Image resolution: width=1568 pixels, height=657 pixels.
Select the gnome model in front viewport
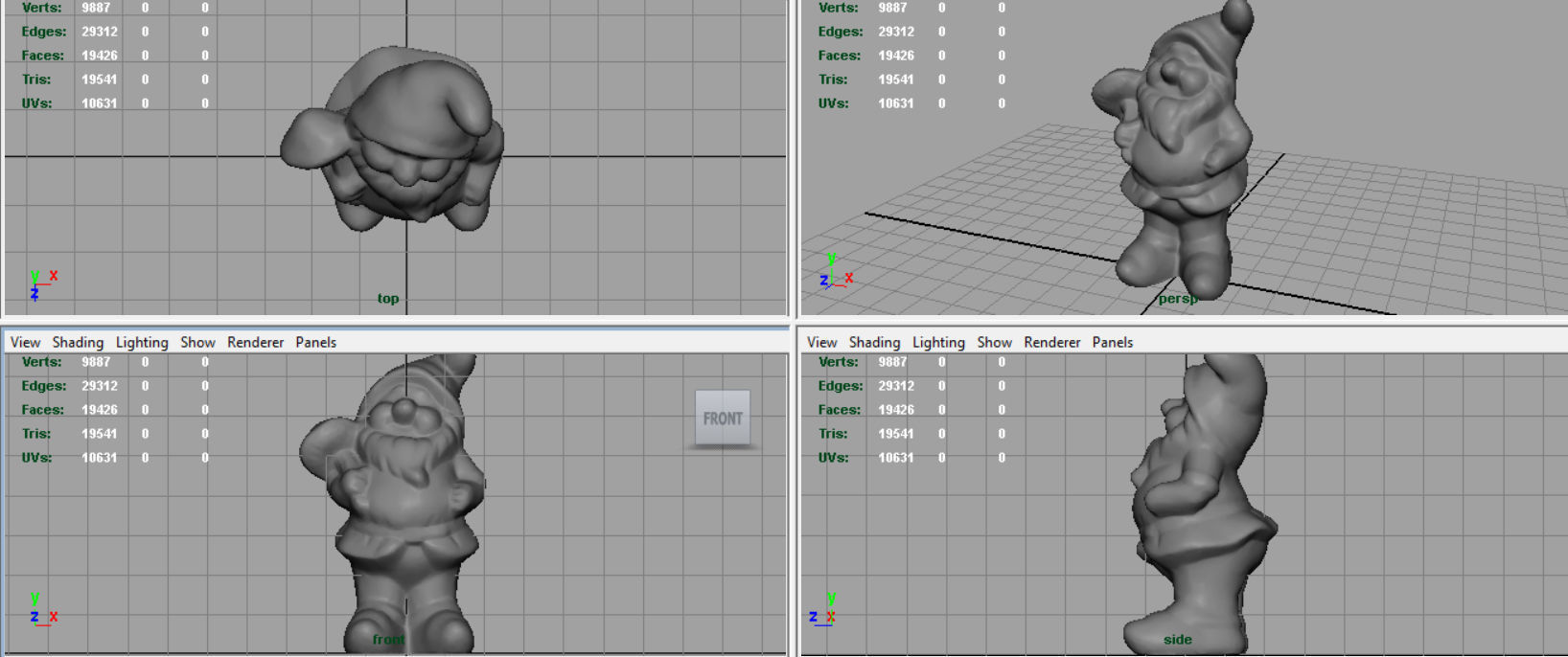tap(393, 503)
